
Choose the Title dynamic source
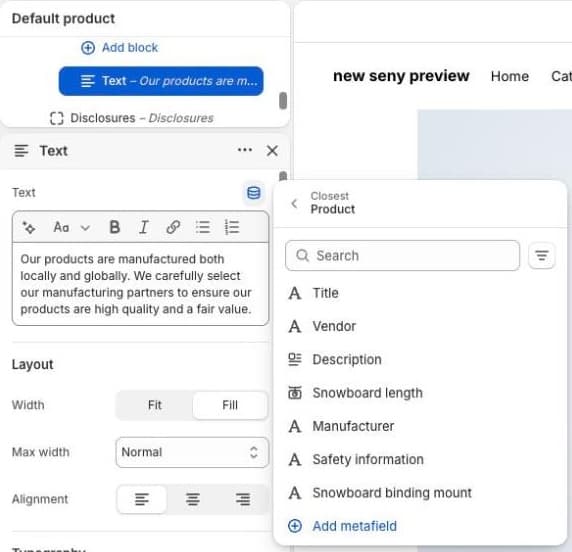420,293
